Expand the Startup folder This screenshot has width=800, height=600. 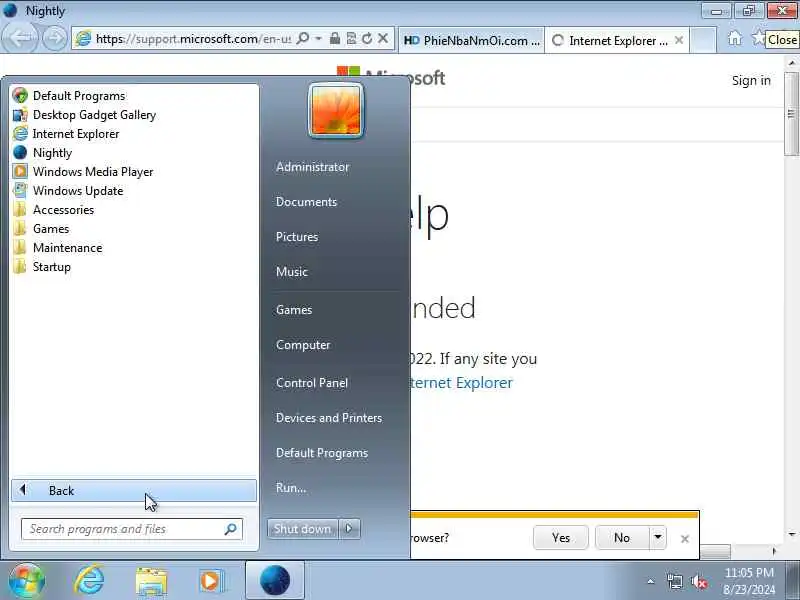coord(42,267)
